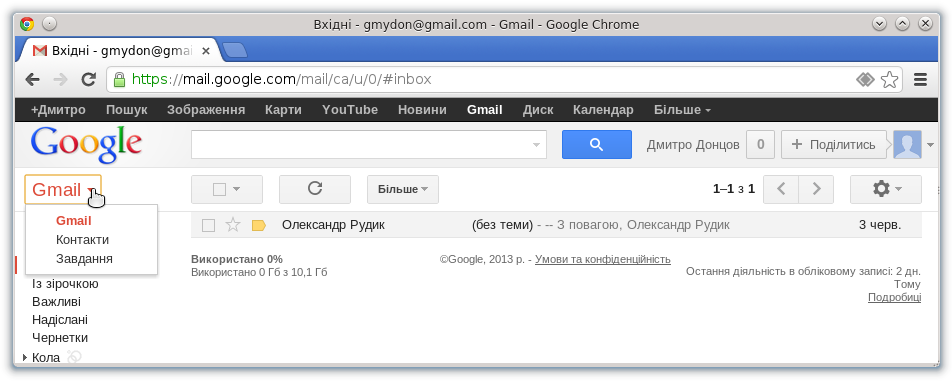Select Gmail in the dropdown menu

[73, 221]
